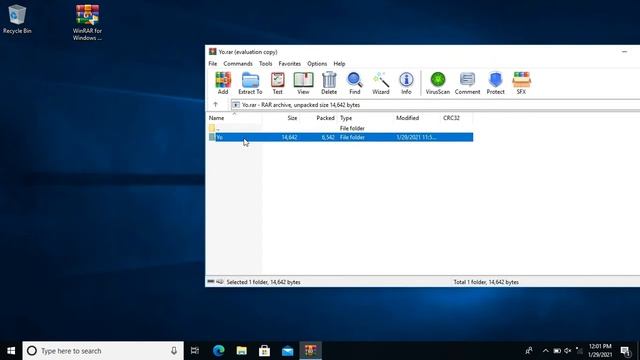The width and height of the screenshot is (640, 360).
Task: Start VirusScan on the archive
Action: pyautogui.click(x=438, y=83)
